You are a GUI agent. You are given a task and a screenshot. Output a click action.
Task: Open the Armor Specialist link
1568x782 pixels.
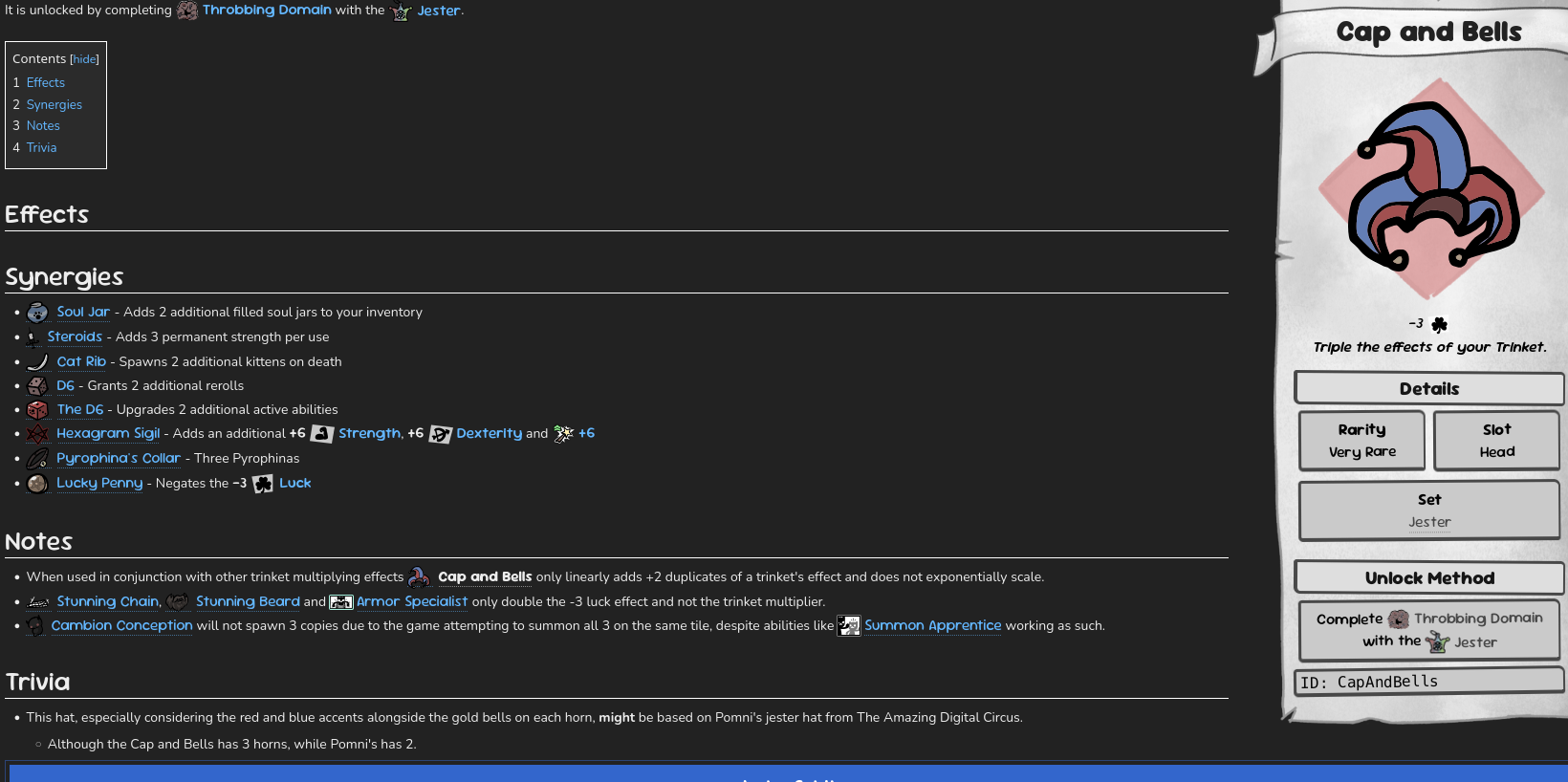pos(412,602)
